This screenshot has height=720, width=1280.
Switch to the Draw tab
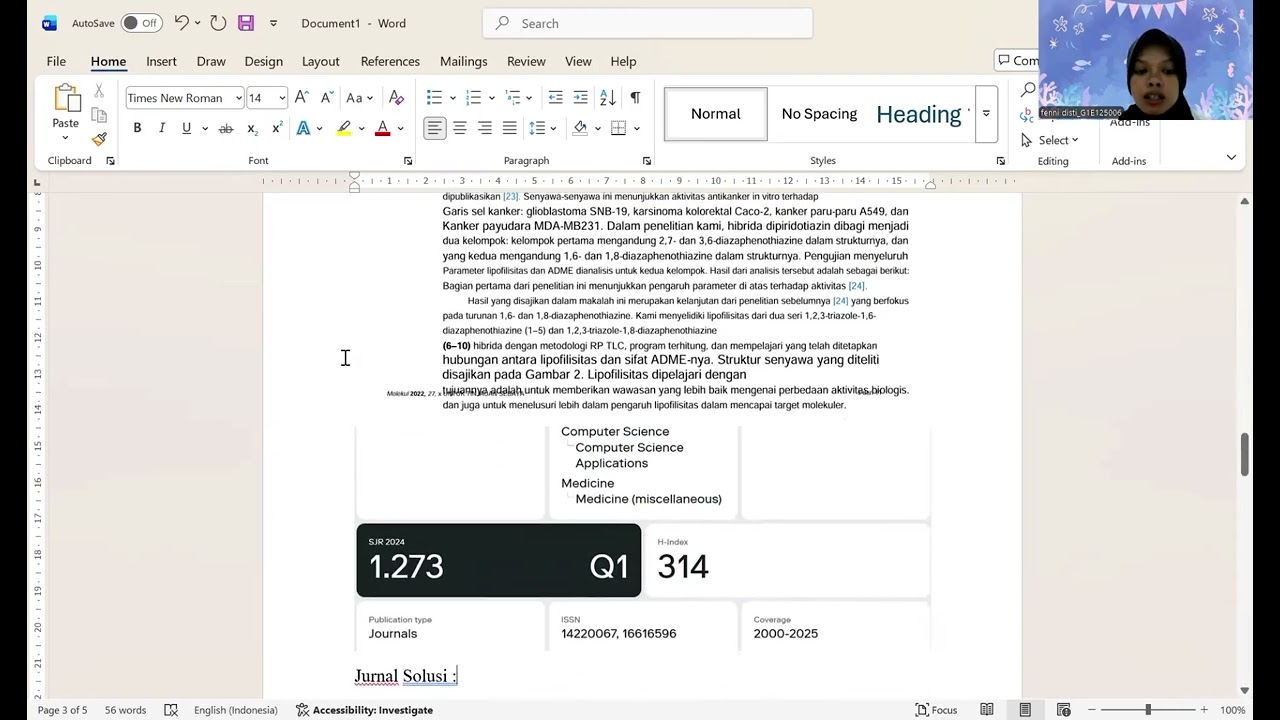point(211,61)
